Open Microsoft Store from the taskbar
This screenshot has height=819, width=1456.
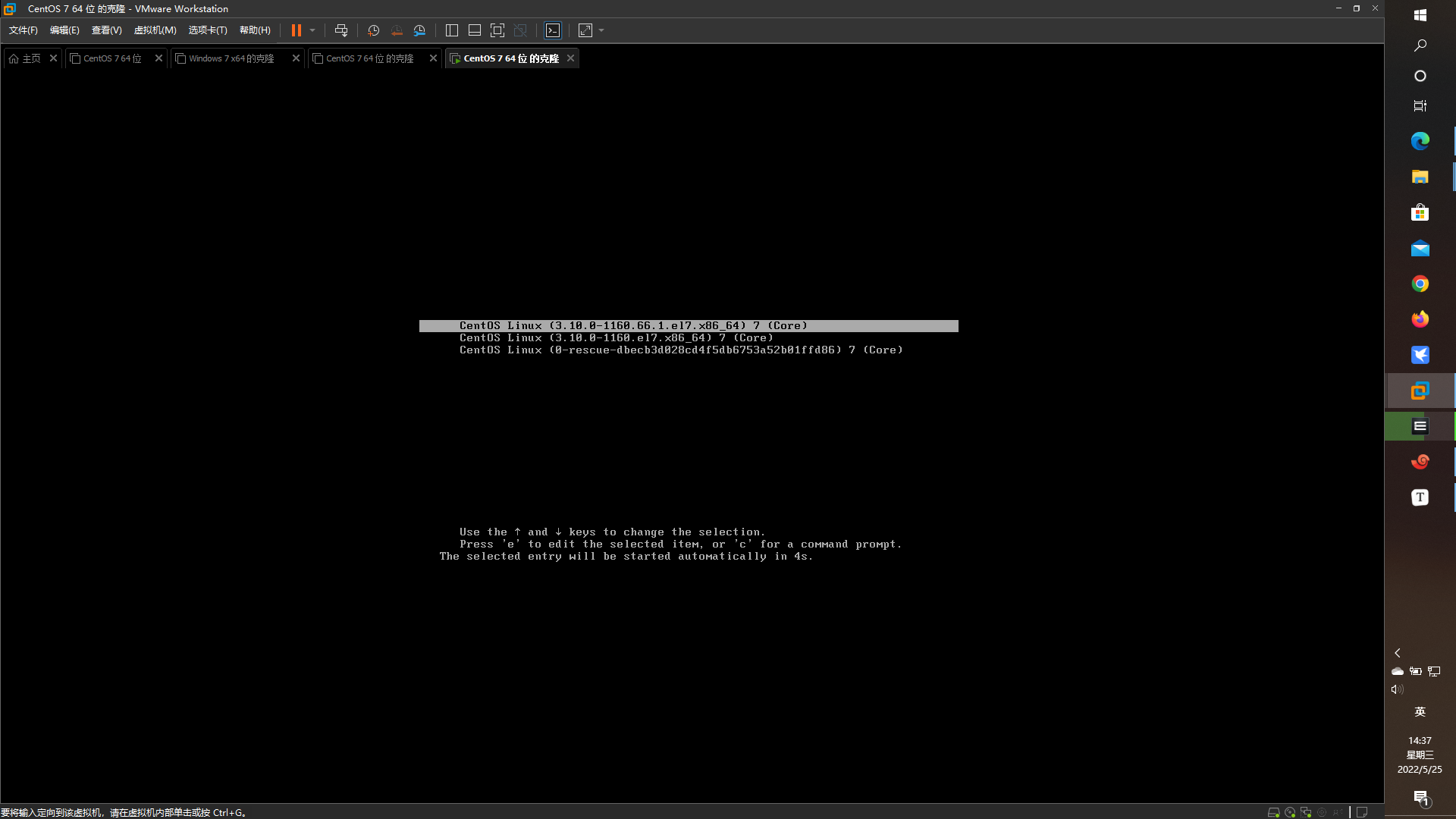point(1420,212)
